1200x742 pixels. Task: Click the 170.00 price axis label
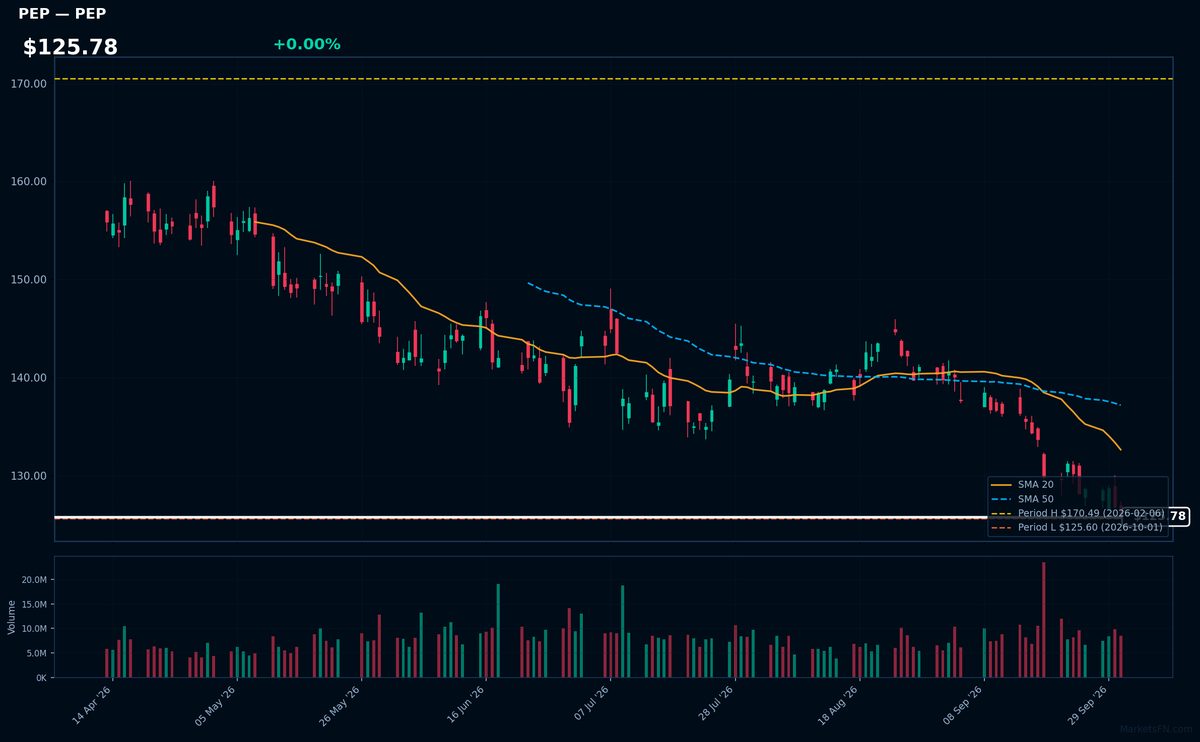(x=32, y=84)
